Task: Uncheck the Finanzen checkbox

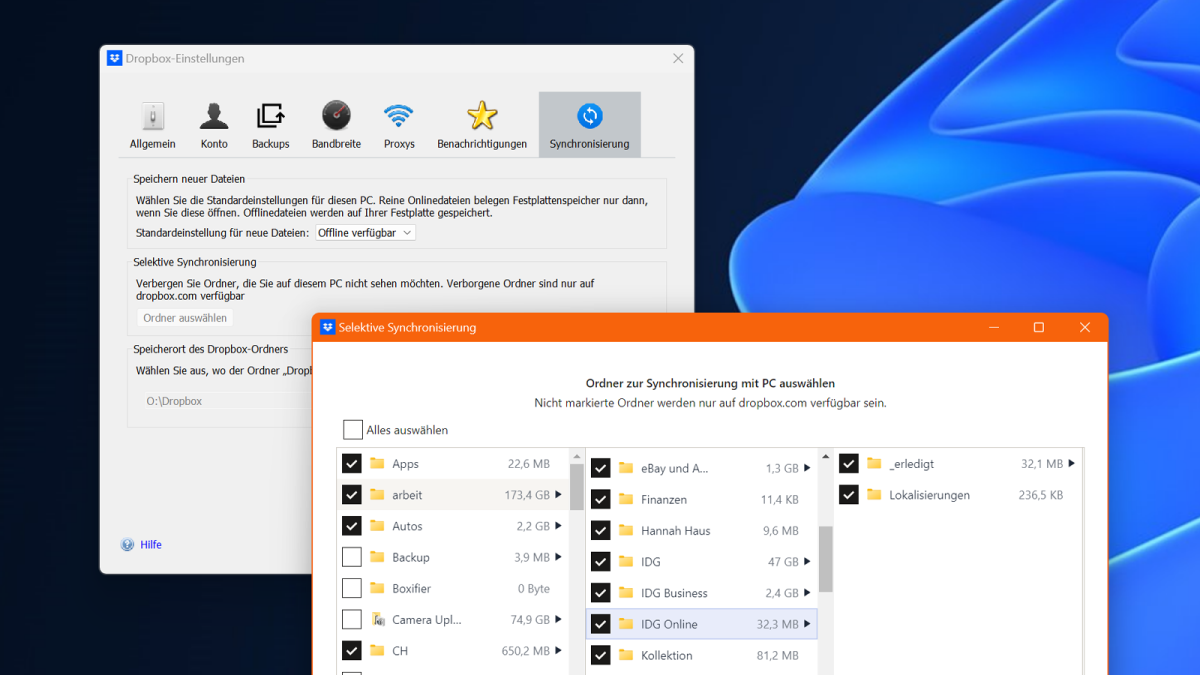Action: (x=600, y=498)
